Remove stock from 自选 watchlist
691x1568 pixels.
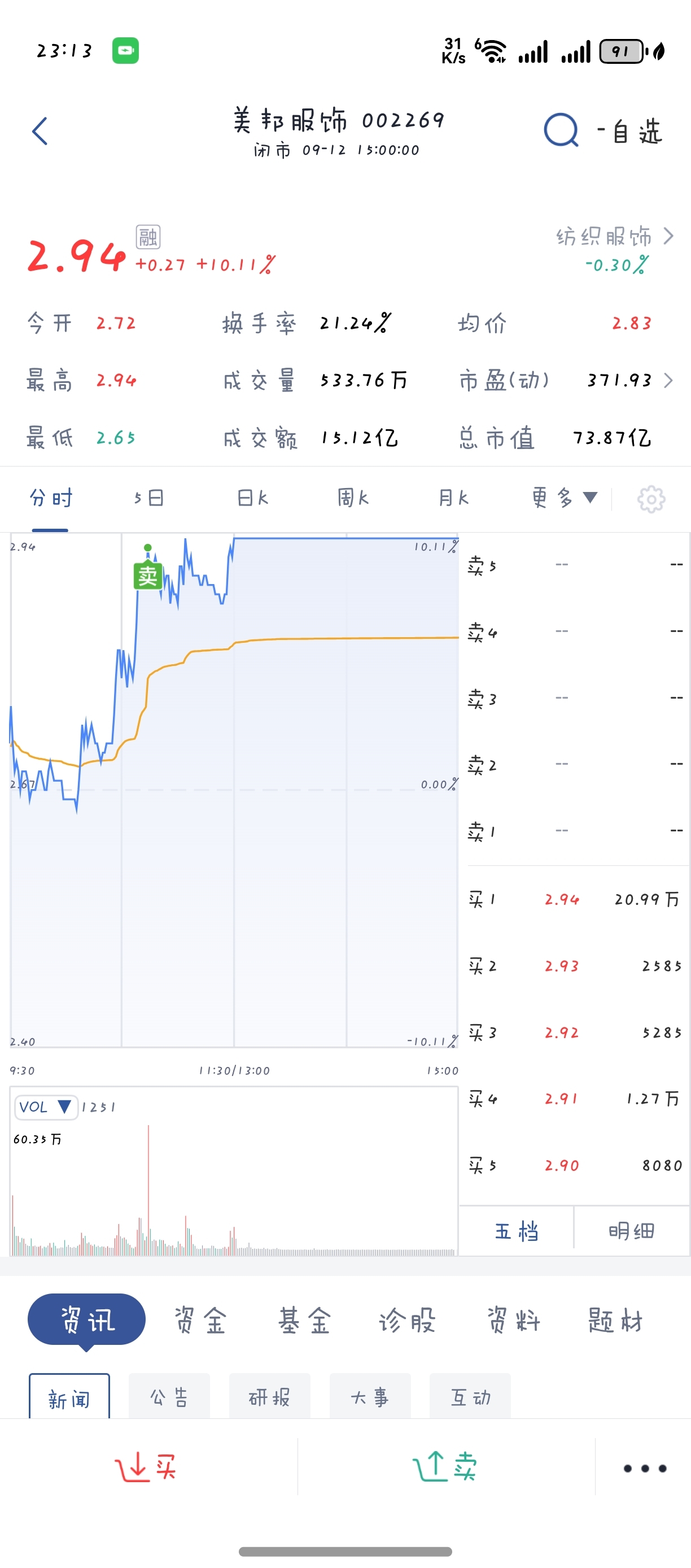pyautogui.click(x=629, y=132)
